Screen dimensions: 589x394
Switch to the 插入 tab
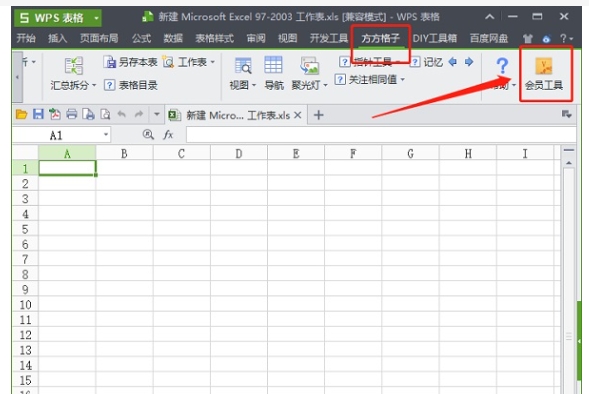[x=57, y=38]
